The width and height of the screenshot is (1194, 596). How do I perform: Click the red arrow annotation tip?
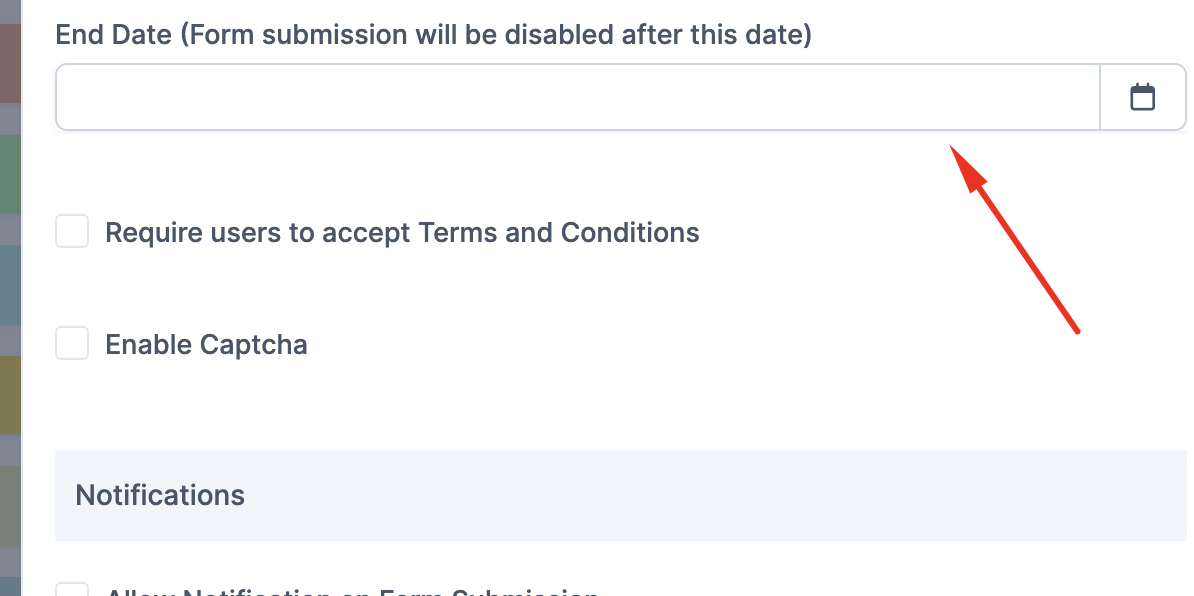952,146
